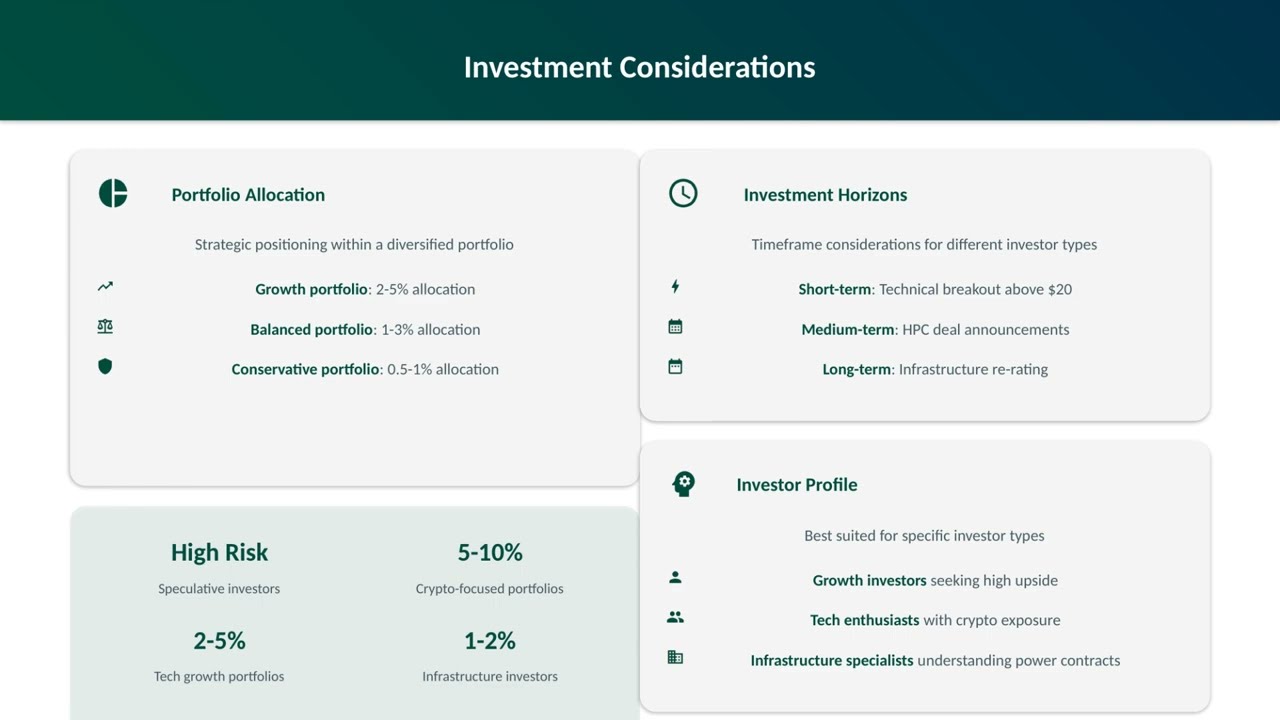Image resolution: width=1280 pixels, height=720 pixels.
Task: Click the two-people icon for Tech enthusiasts
Action: click(675, 618)
